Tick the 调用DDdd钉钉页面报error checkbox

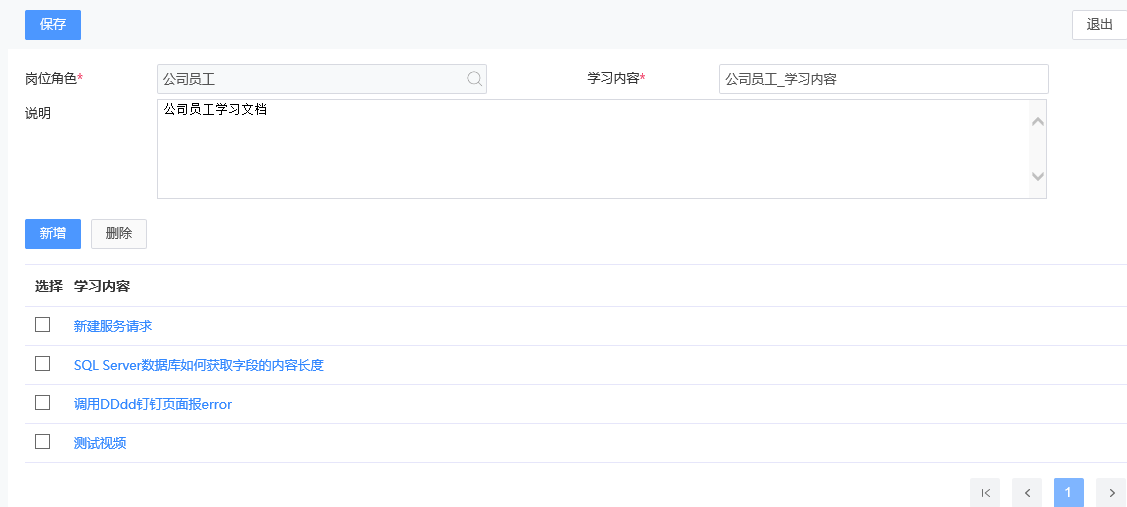tap(42, 403)
